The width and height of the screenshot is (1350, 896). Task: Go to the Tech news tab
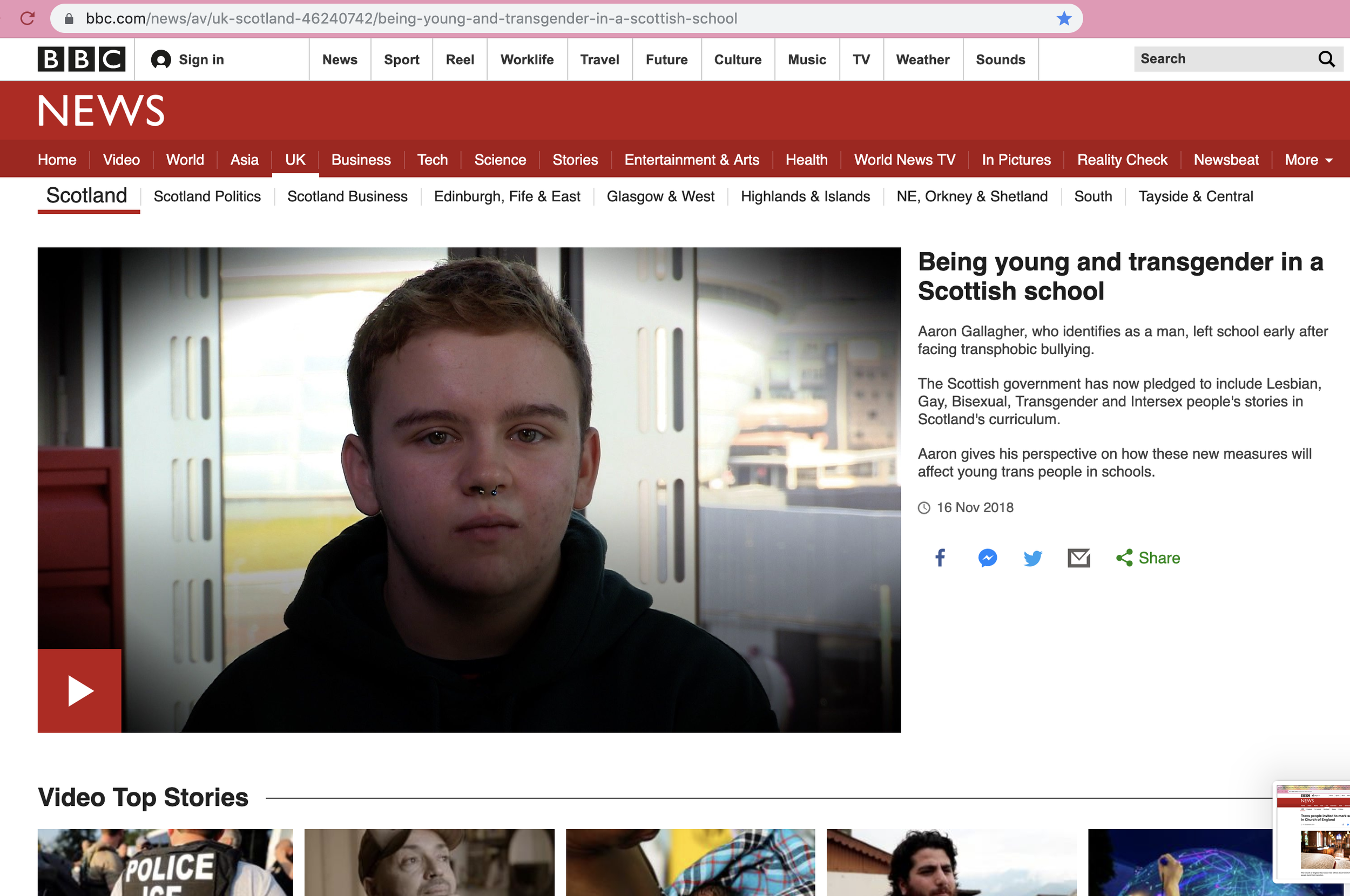click(x=433, y=160)
